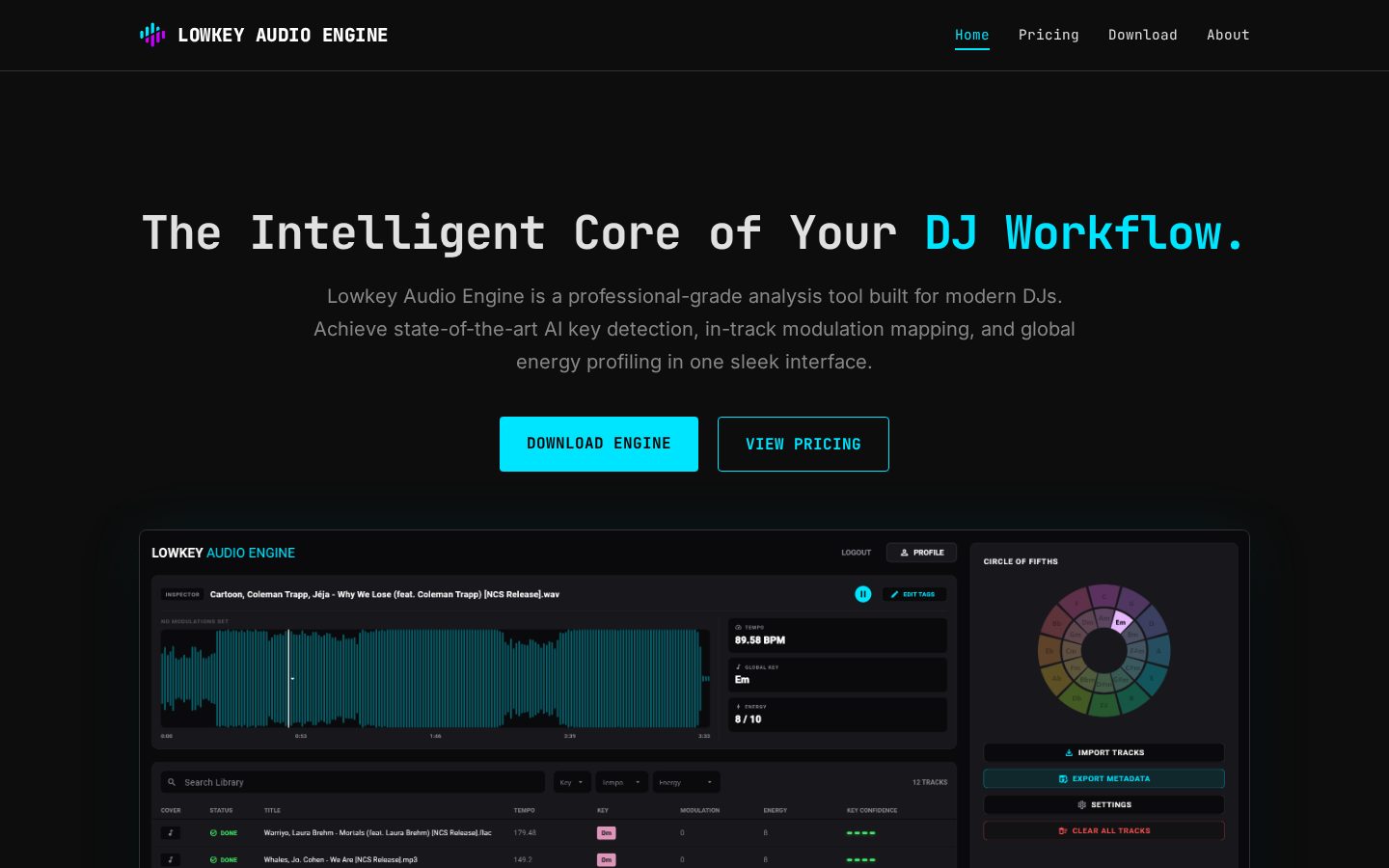Go to the Home nav tab
The image size is (1389, 868).
[x=971, y=35]
